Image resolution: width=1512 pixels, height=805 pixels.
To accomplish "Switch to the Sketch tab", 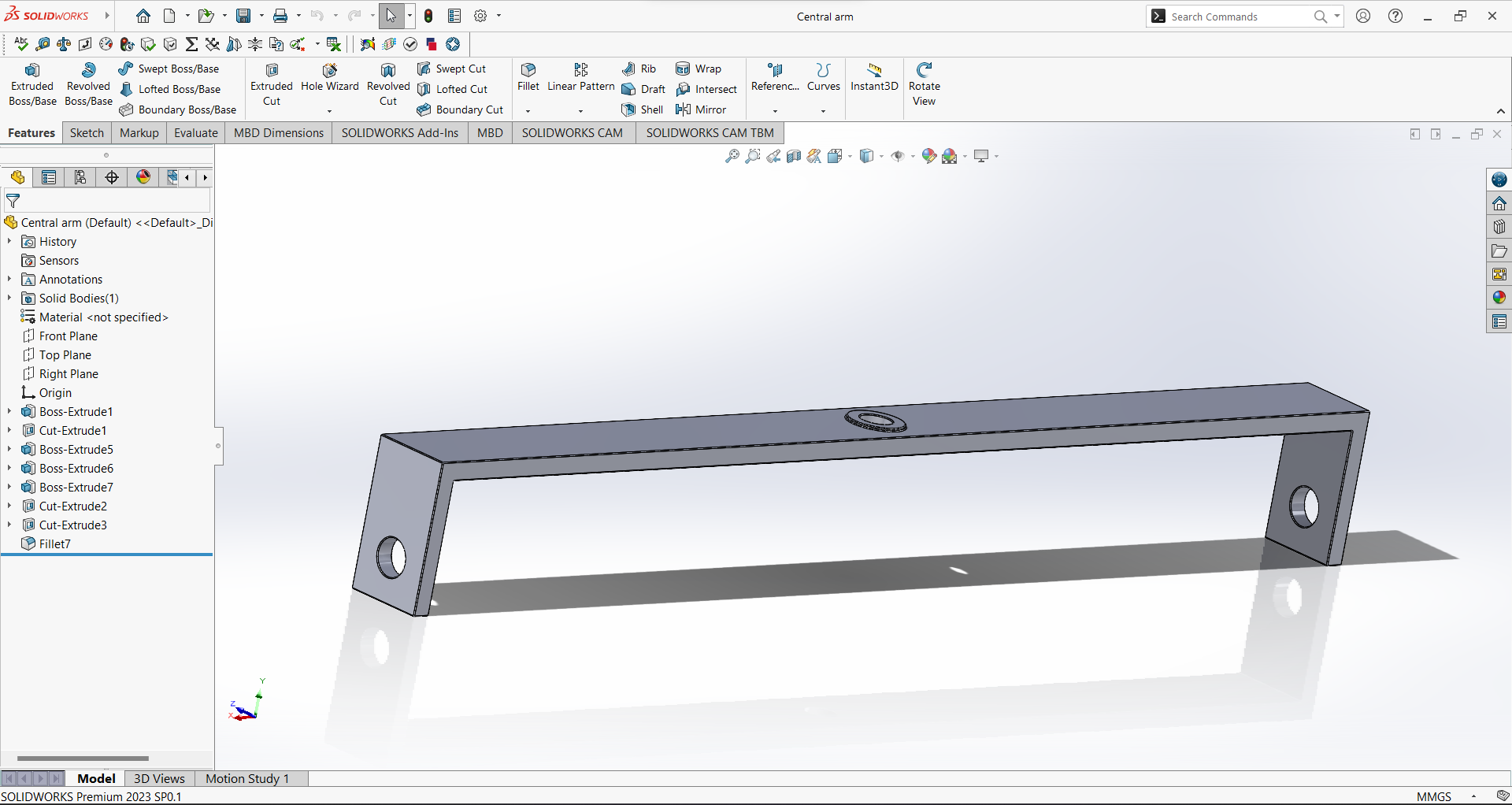I will [87, 132].
